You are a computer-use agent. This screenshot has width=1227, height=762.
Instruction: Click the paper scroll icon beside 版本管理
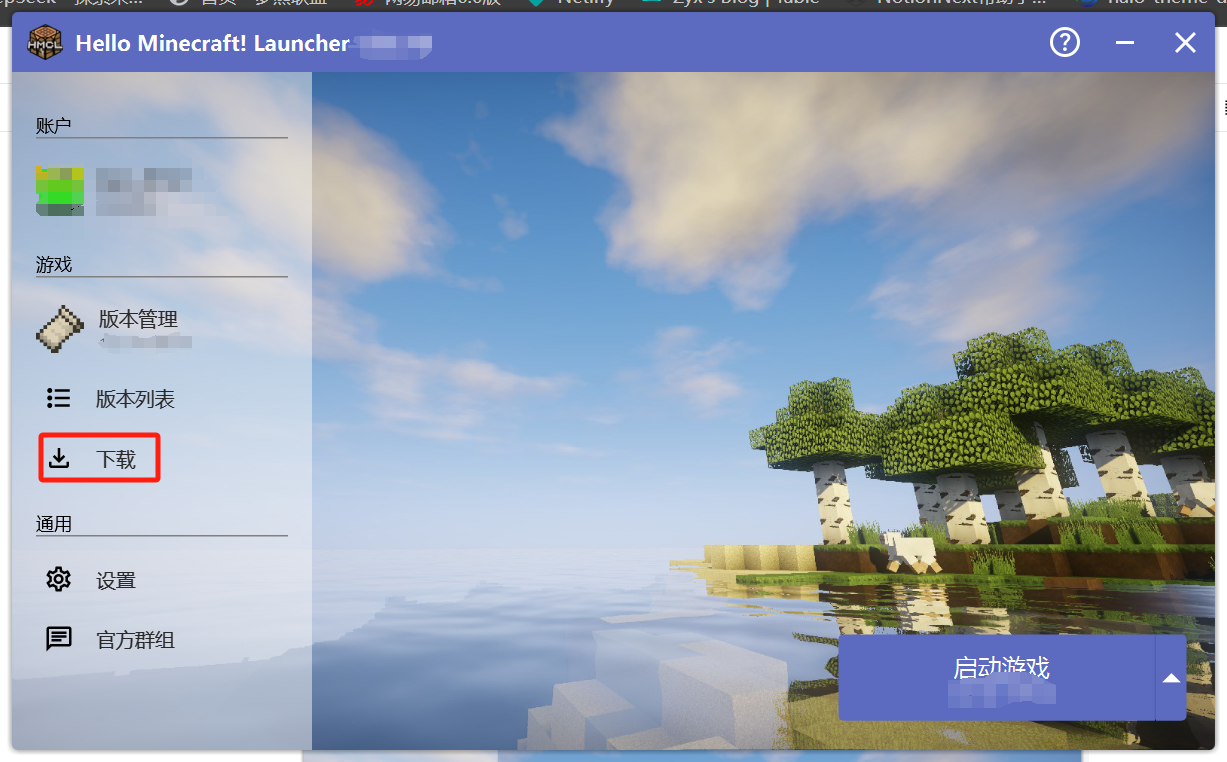[60, 329]
